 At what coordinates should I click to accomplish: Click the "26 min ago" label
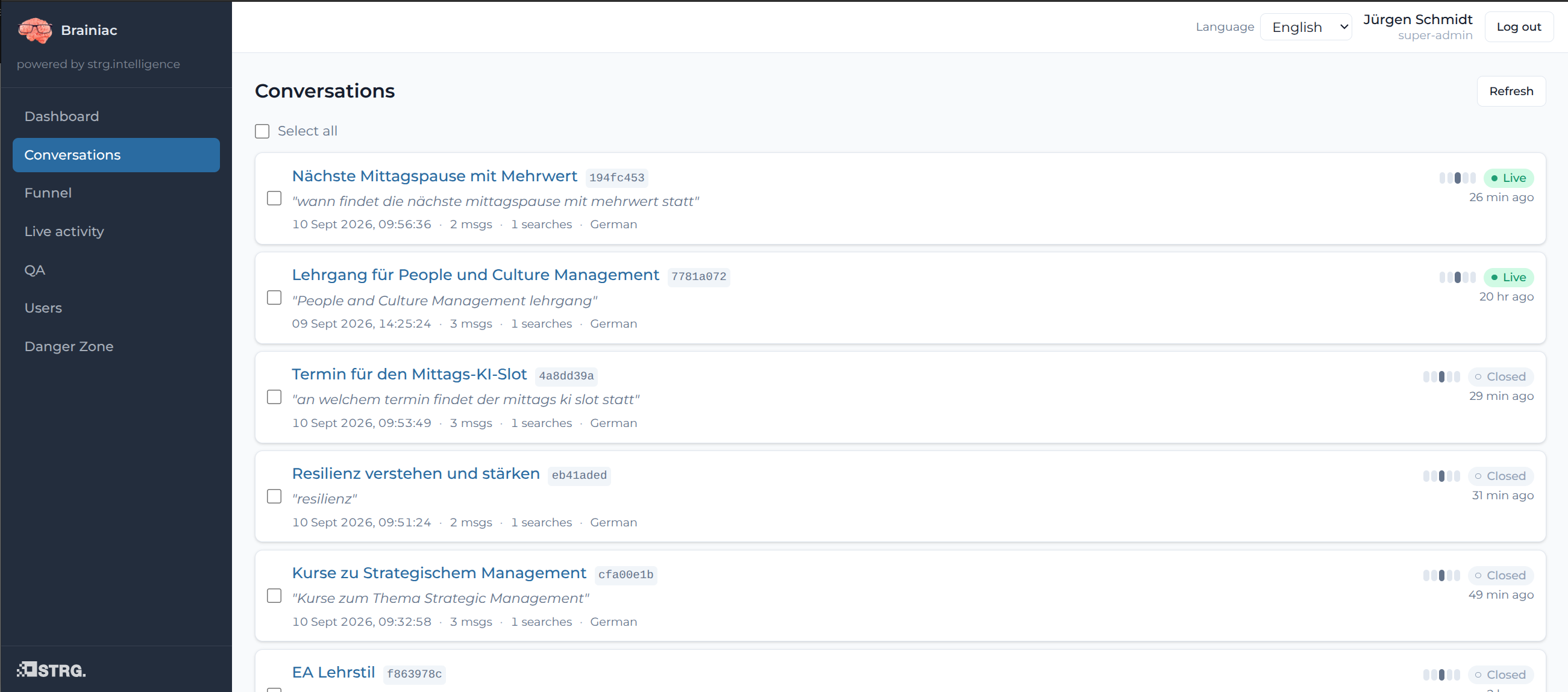1501,198
